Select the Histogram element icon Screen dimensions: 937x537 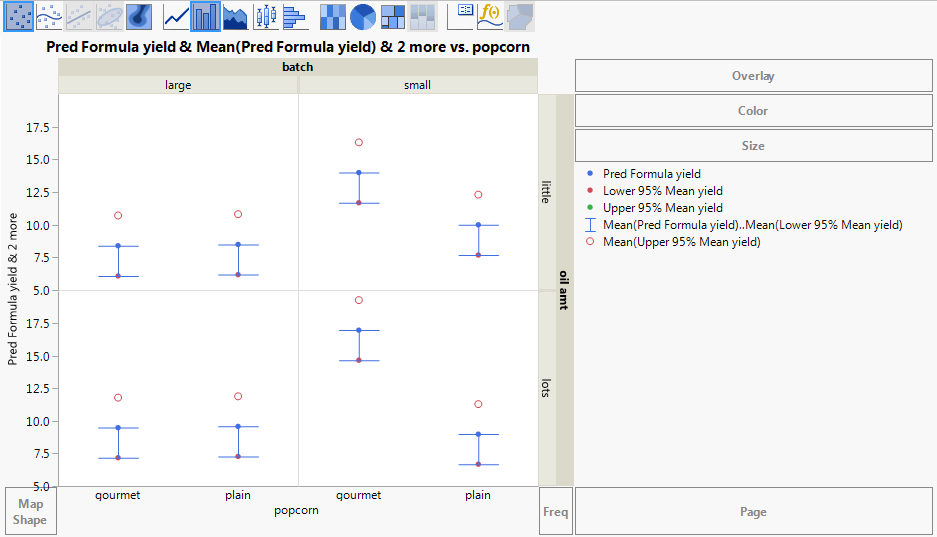tap(295, 16)
